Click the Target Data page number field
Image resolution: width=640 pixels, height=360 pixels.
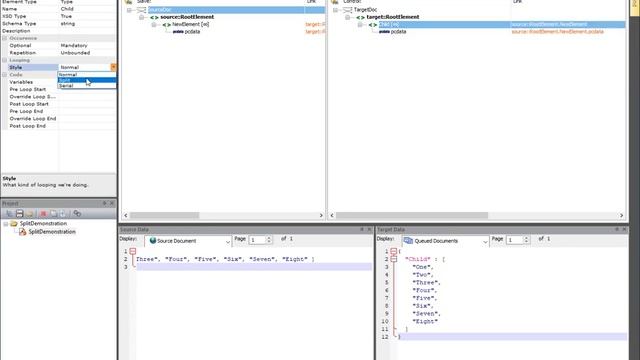pyautogui.click(x=514, y=240)
